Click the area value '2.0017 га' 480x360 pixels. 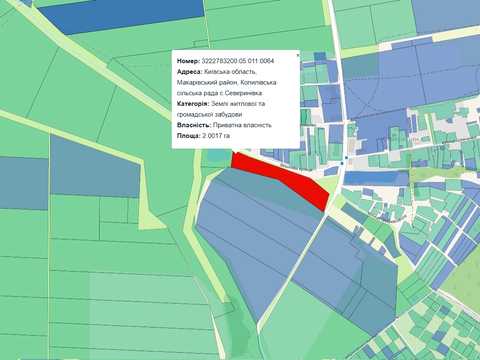click(216, 136)
